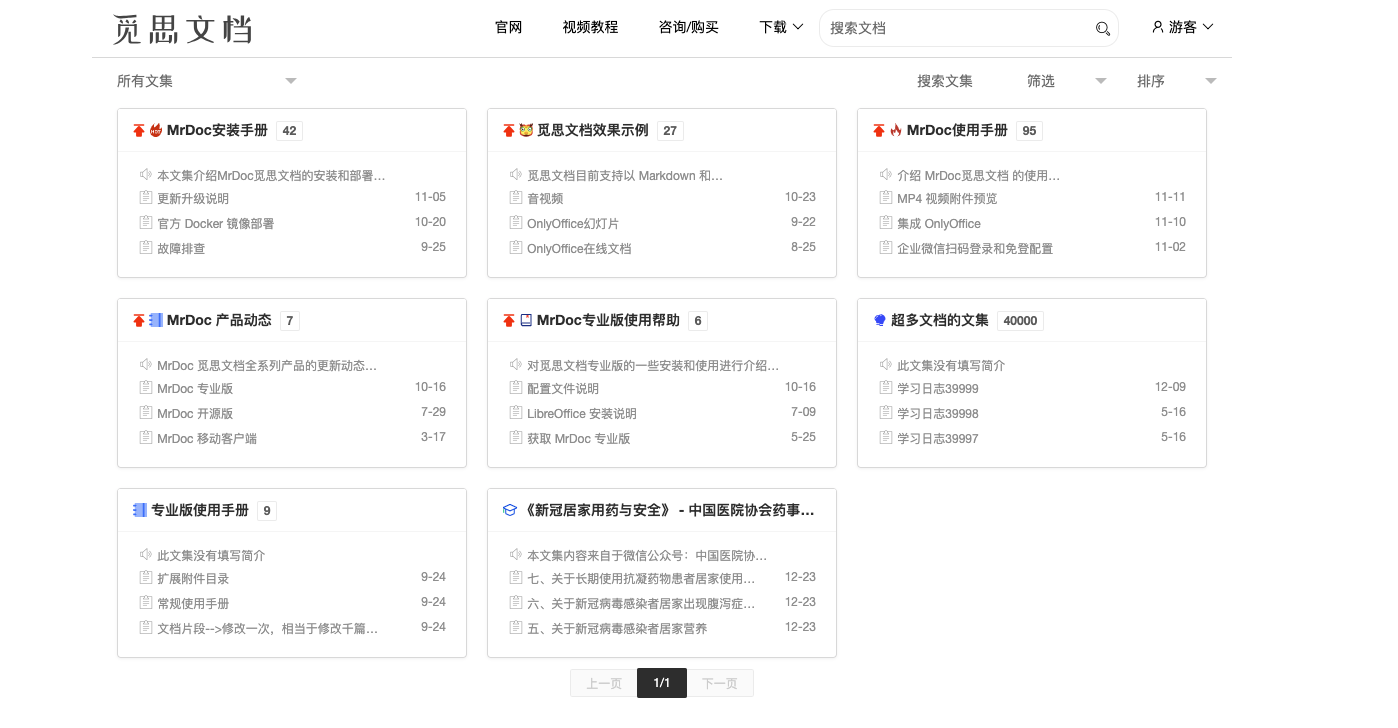
Task: Click the 40000 document count badge
Action: (x=1021, y=321)
